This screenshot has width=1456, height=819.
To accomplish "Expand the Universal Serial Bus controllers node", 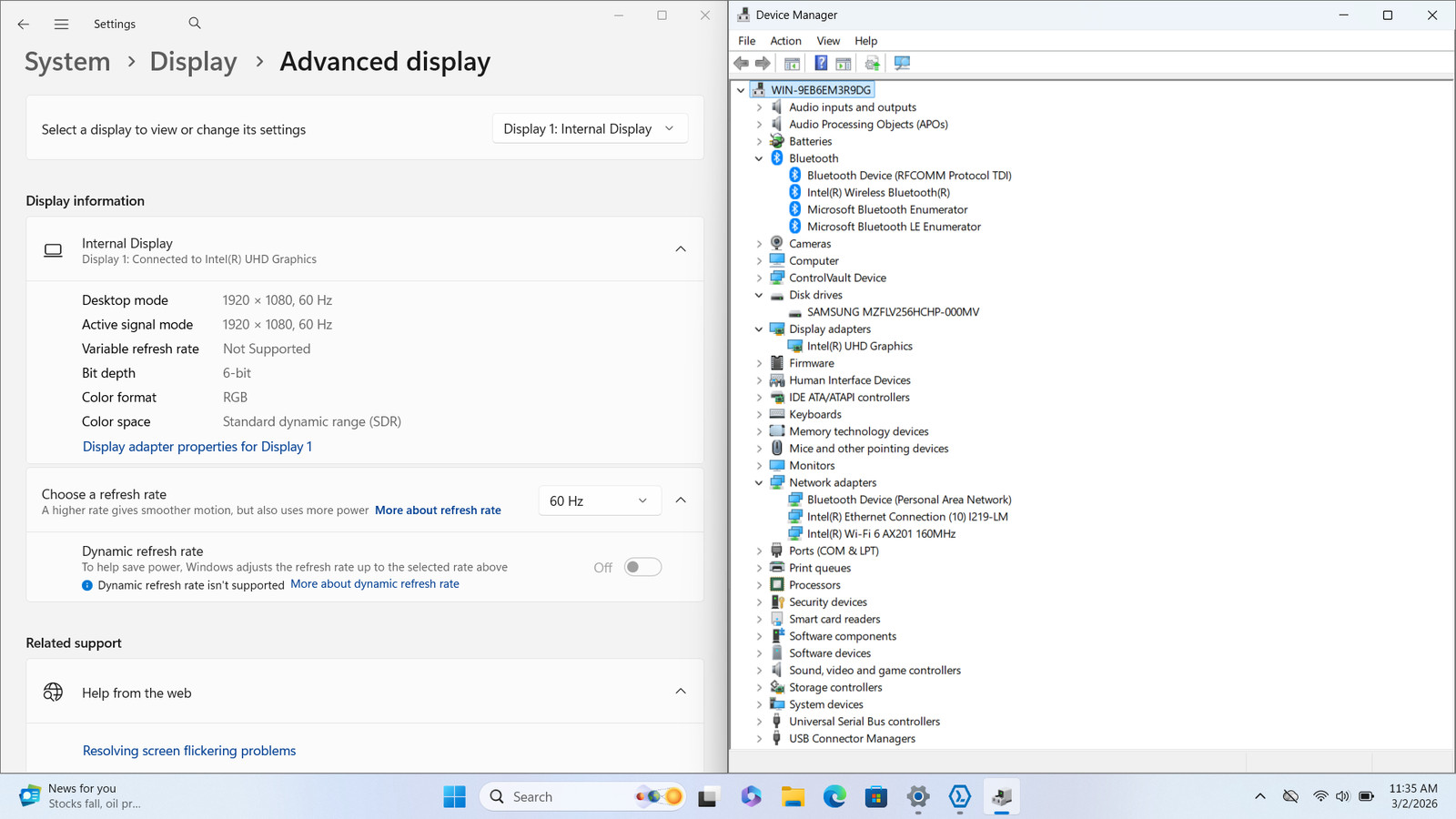I will (759, 722).
